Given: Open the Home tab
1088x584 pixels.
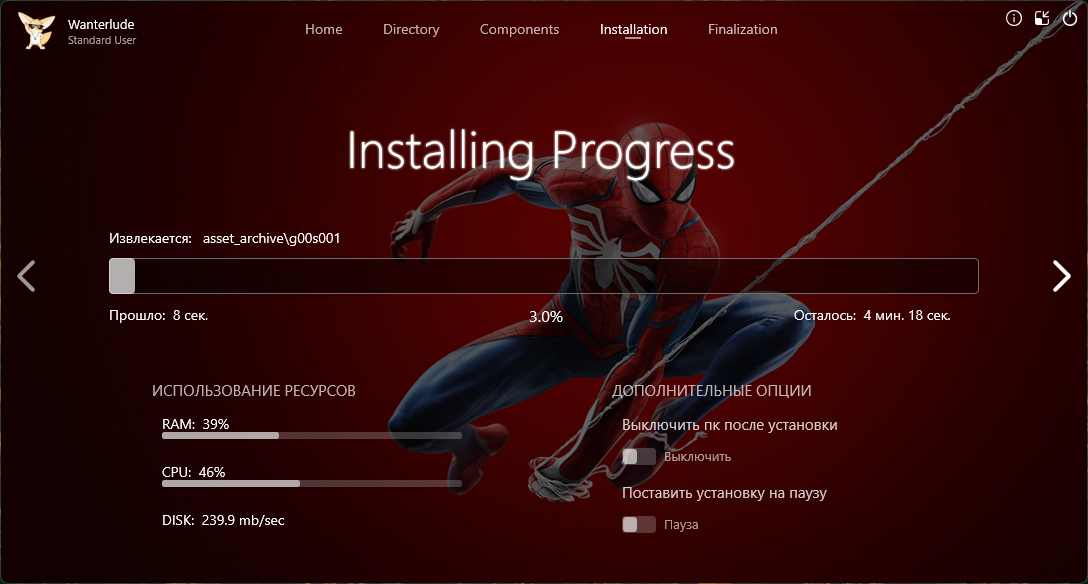Looking at the screenshot, I should 323,29.
